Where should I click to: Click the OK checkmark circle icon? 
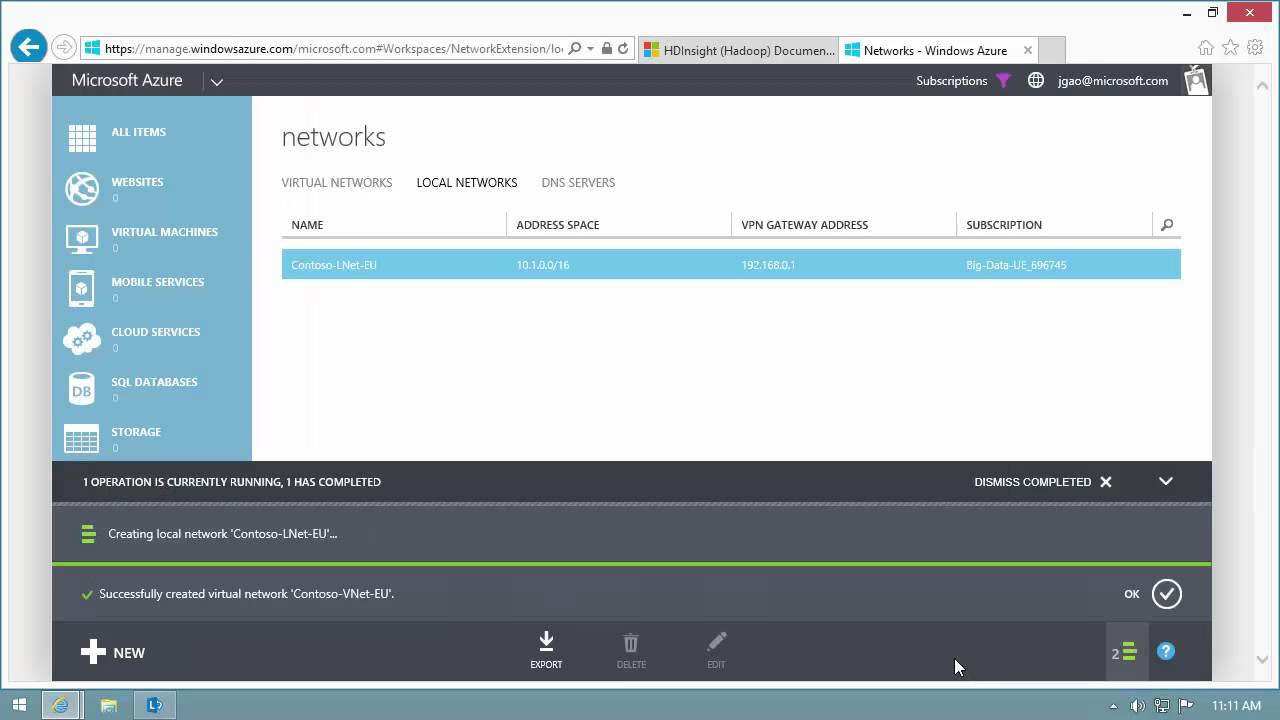[x=1166, y=594]
